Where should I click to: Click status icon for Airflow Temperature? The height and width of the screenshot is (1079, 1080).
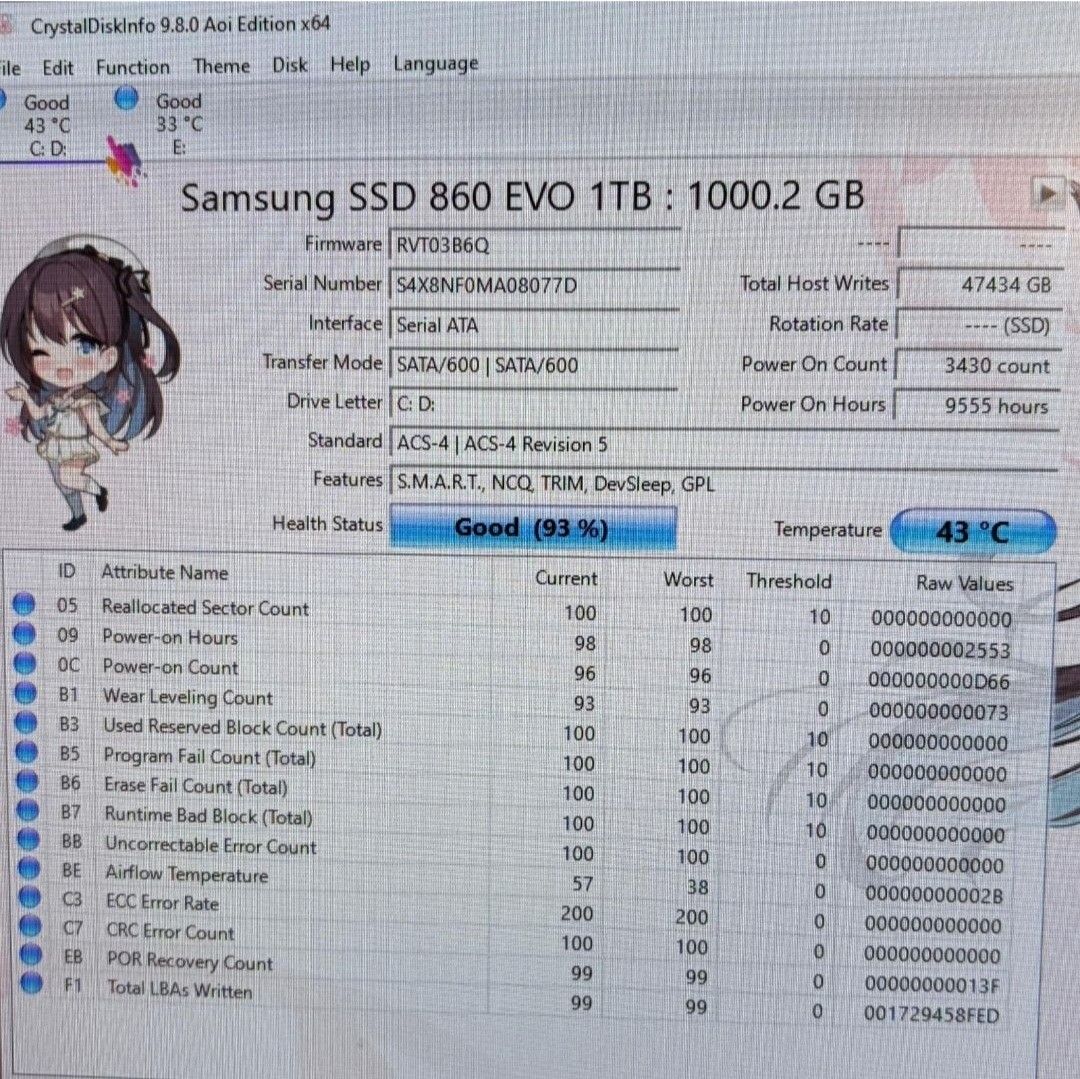[x=29, y=868]
